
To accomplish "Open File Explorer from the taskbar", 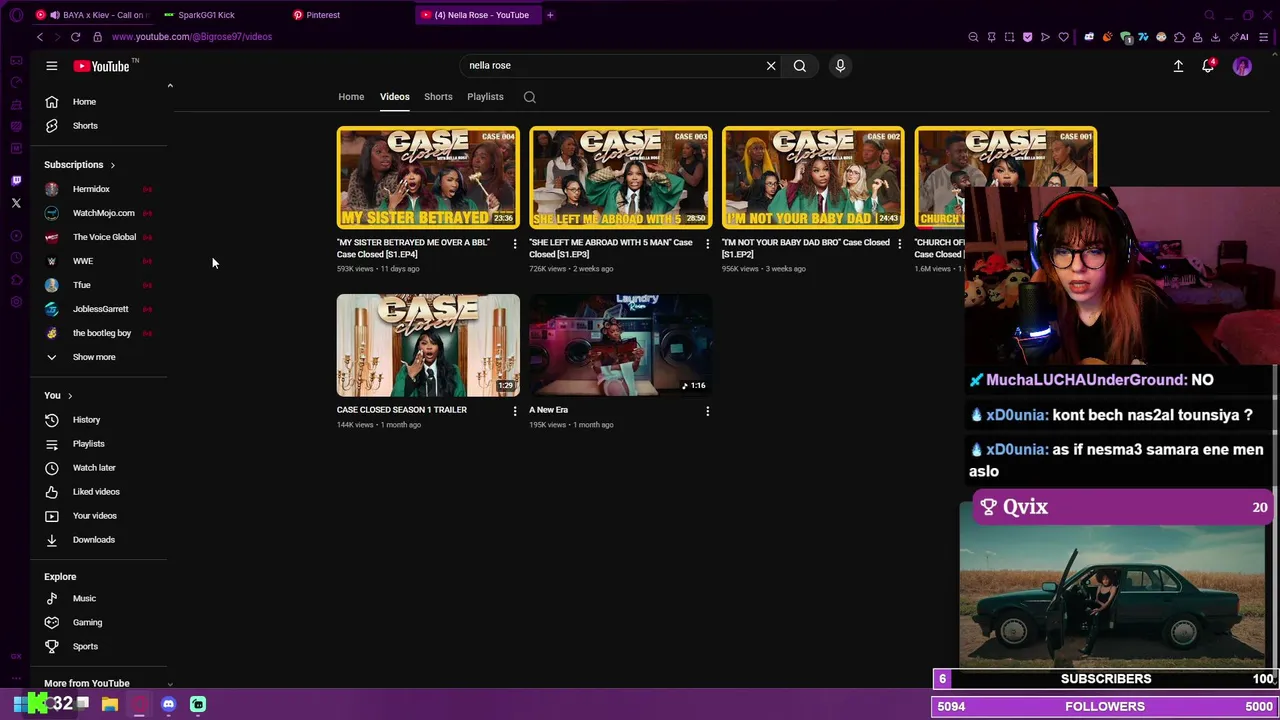I will [110, 704].
